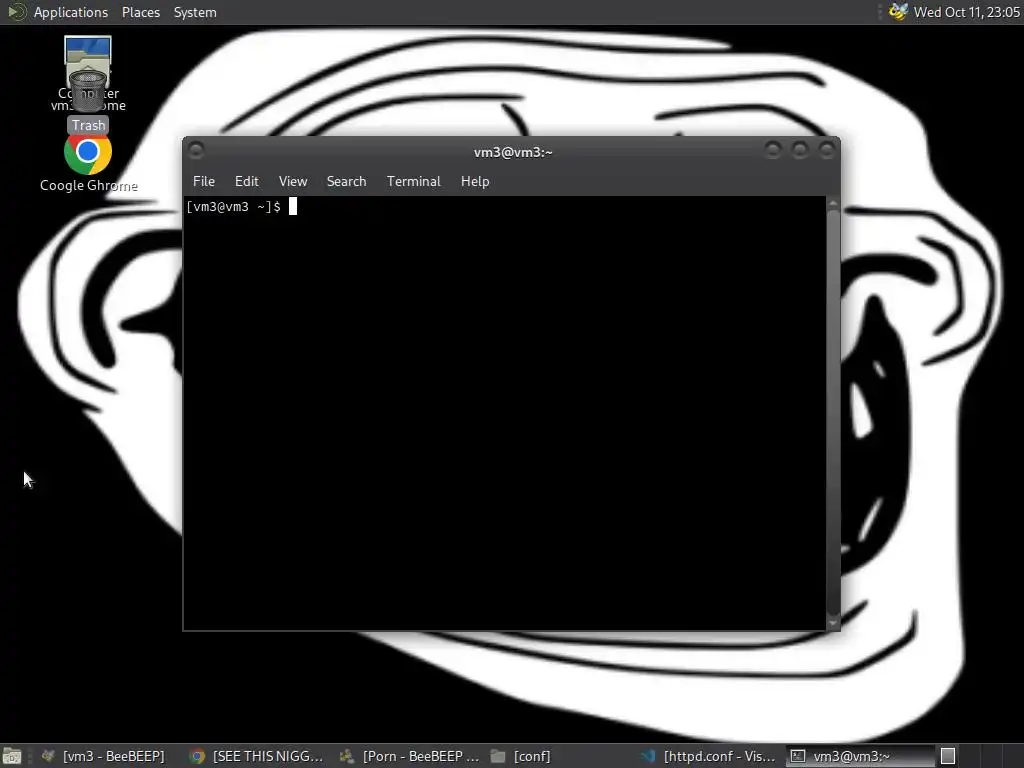Image resolution: width=1024 pixels, height=768 pixels.
Task: Open the terminal's Search menu
Action: pos(346,182)
